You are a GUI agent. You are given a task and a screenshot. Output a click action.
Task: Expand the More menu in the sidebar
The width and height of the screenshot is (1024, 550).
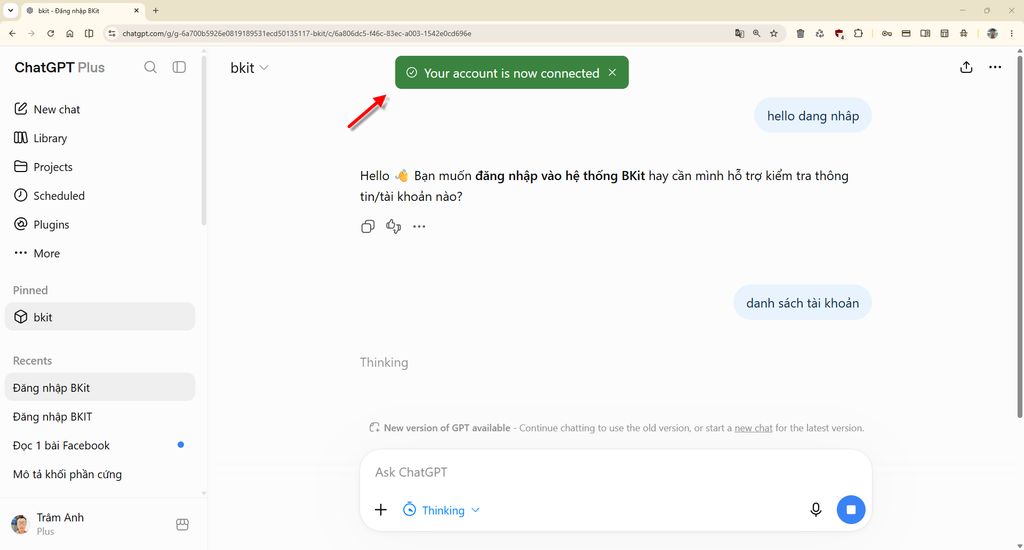click(100, 253)
